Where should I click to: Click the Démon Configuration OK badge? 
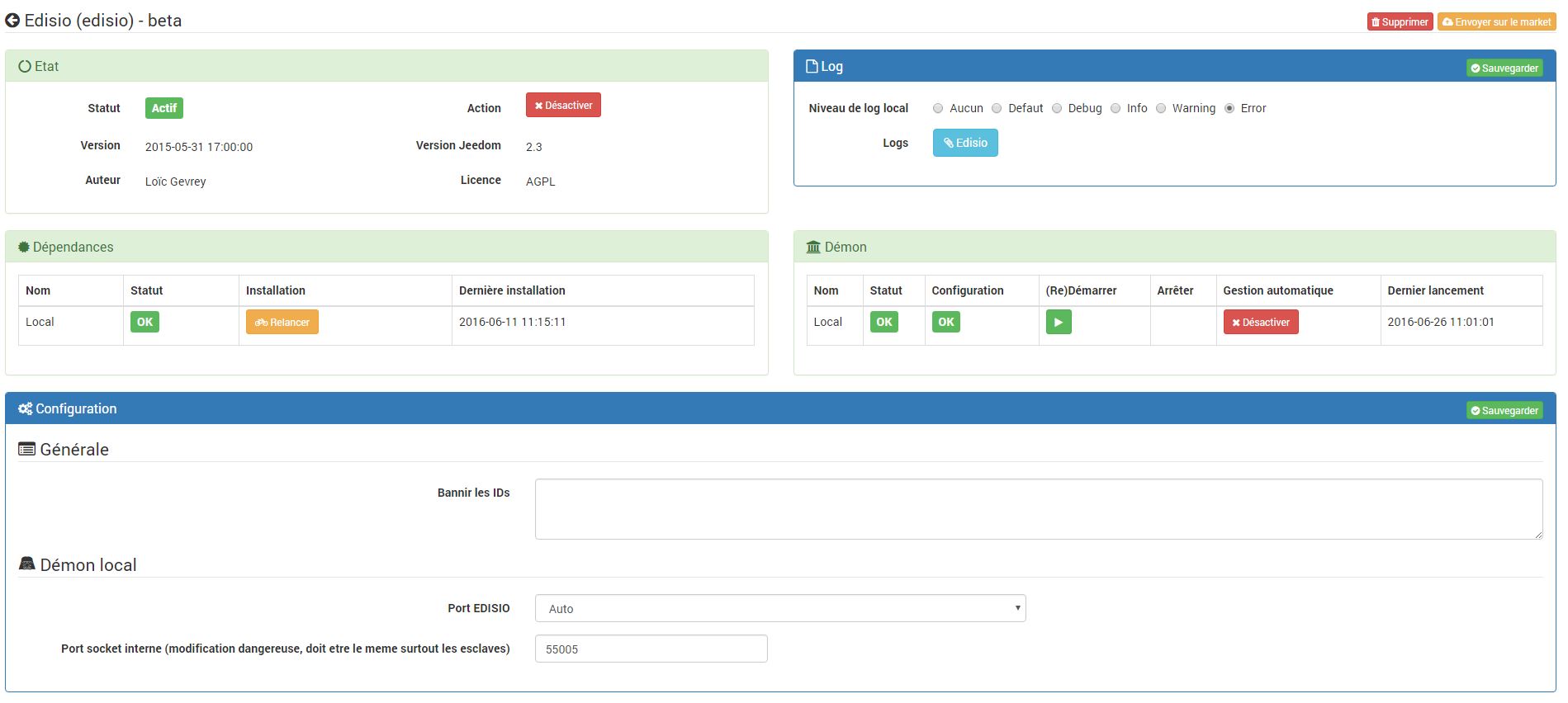[x=946, y=322]
